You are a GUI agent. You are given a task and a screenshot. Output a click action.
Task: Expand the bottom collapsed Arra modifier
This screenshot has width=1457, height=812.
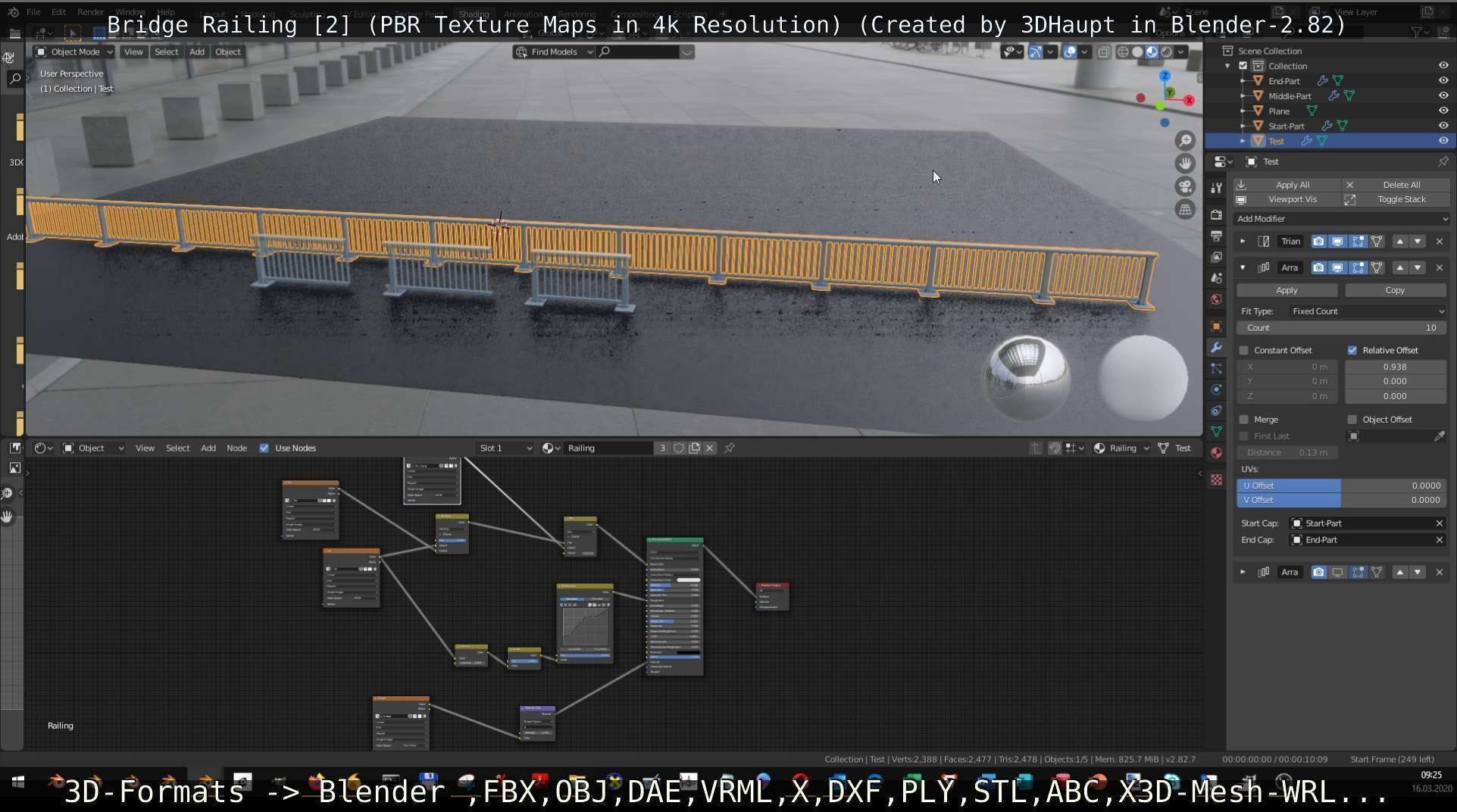click(x=1243, y=572)
